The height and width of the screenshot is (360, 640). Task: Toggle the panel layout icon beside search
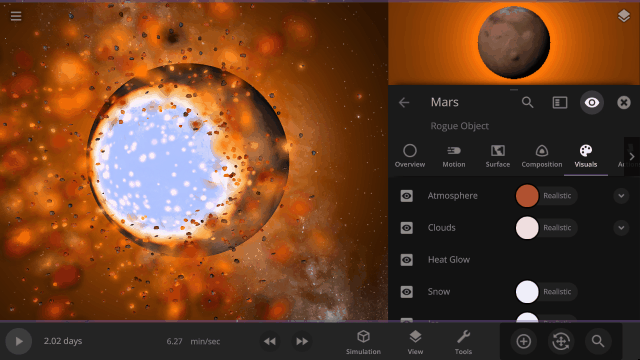point(560,102)
